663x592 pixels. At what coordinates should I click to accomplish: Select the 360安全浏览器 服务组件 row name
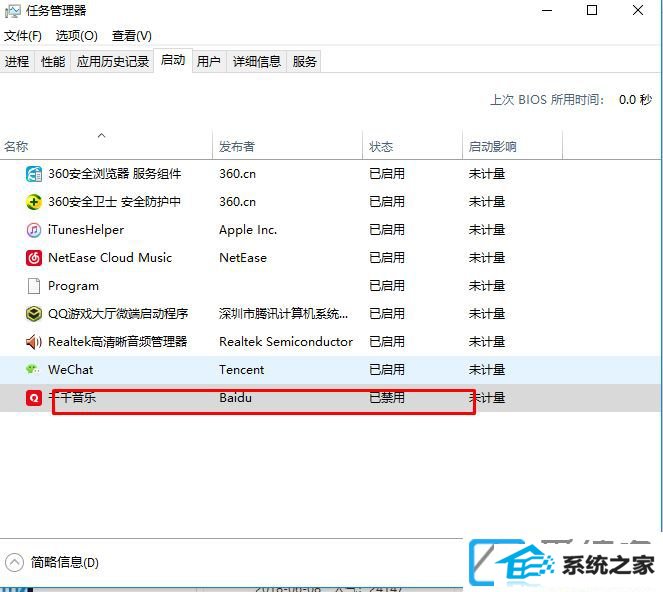[115, 174]
